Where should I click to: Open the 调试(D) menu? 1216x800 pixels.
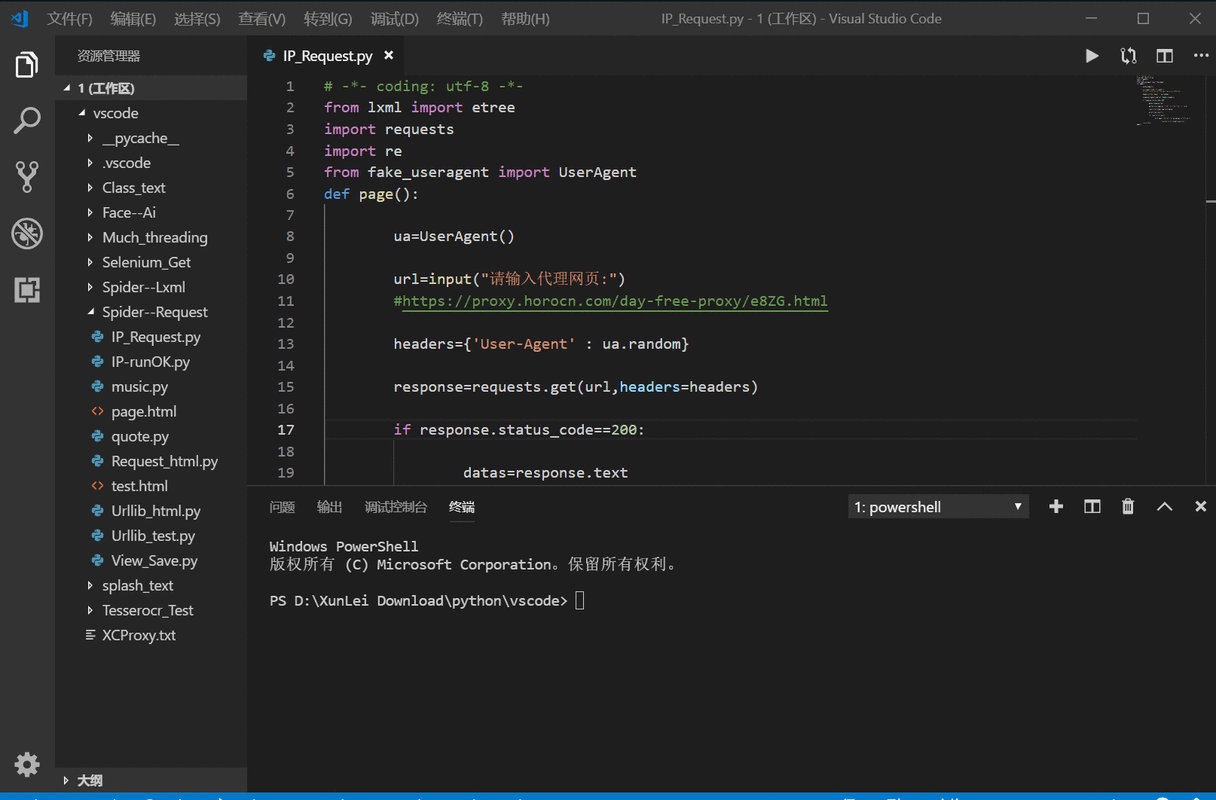click(x=394, y=19)
